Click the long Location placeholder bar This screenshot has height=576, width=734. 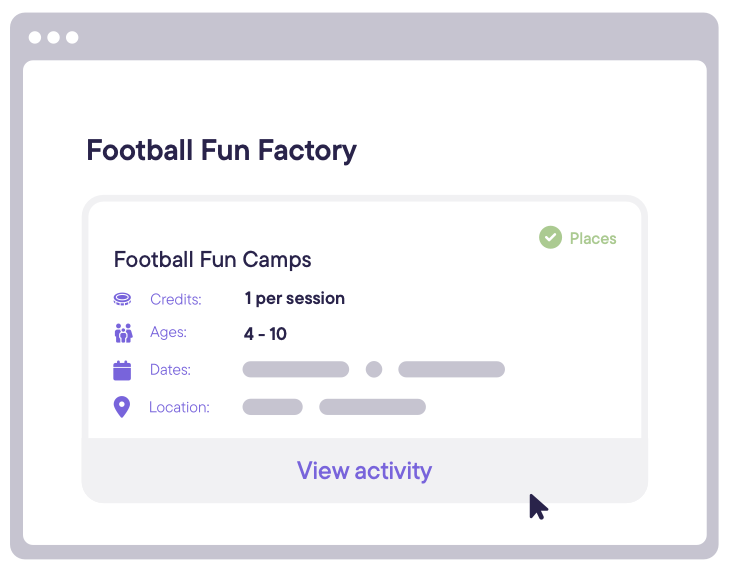pos(373,407)
